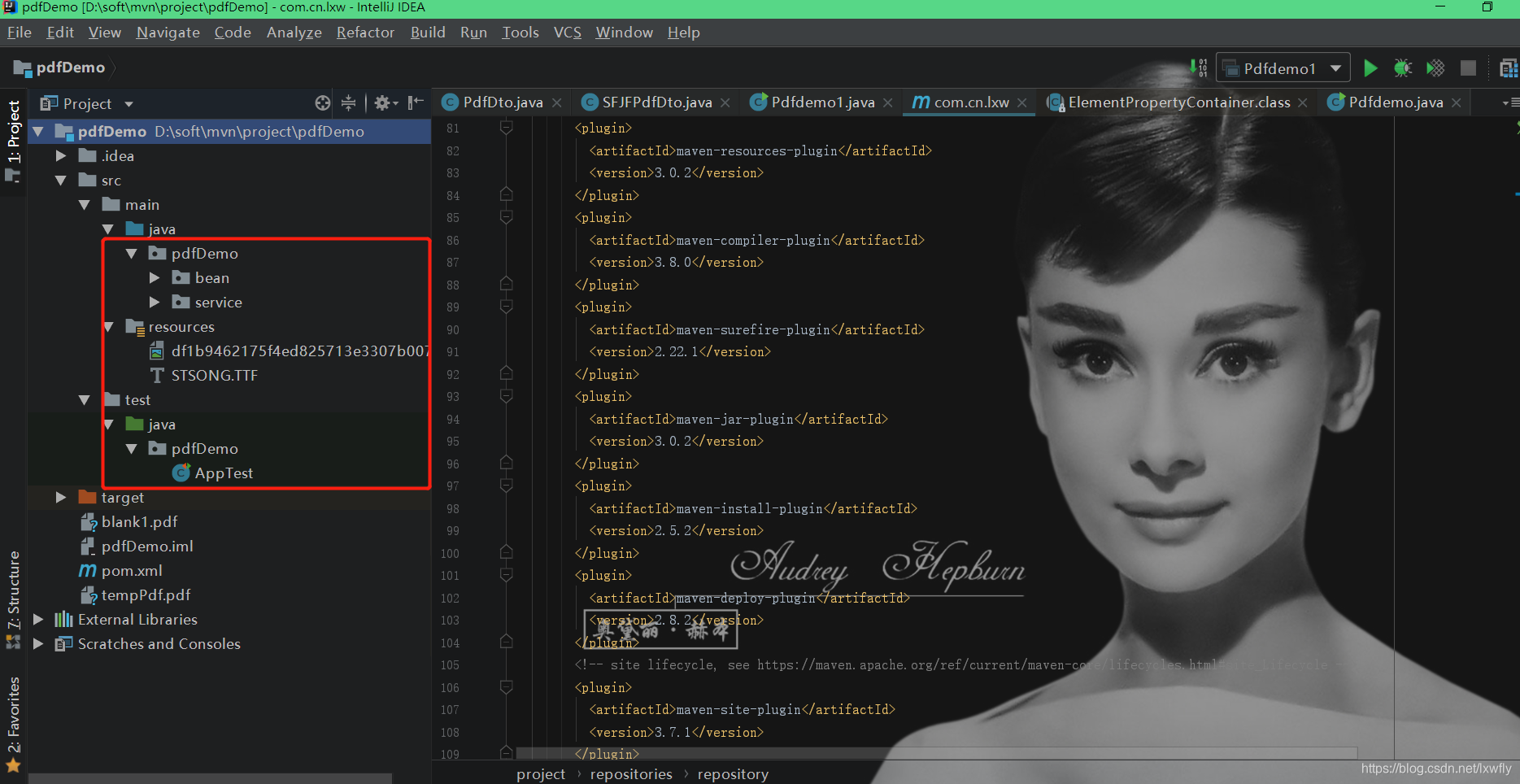Collapse all via Project panel icon

[x=348, y=103]
